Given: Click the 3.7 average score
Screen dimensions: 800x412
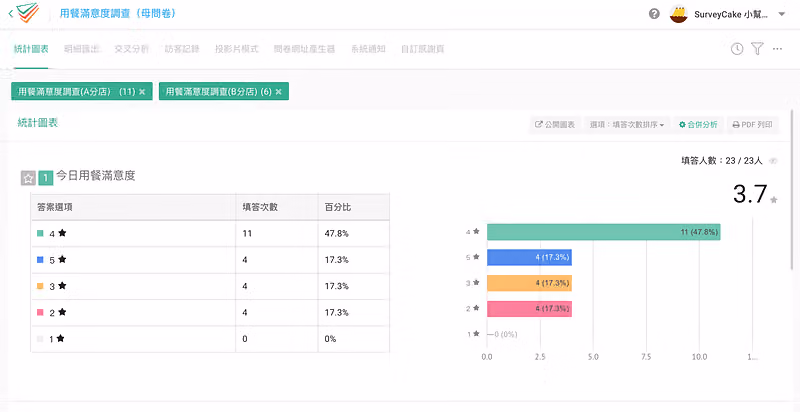Looking at the screenshot, I should coord(750,194).
